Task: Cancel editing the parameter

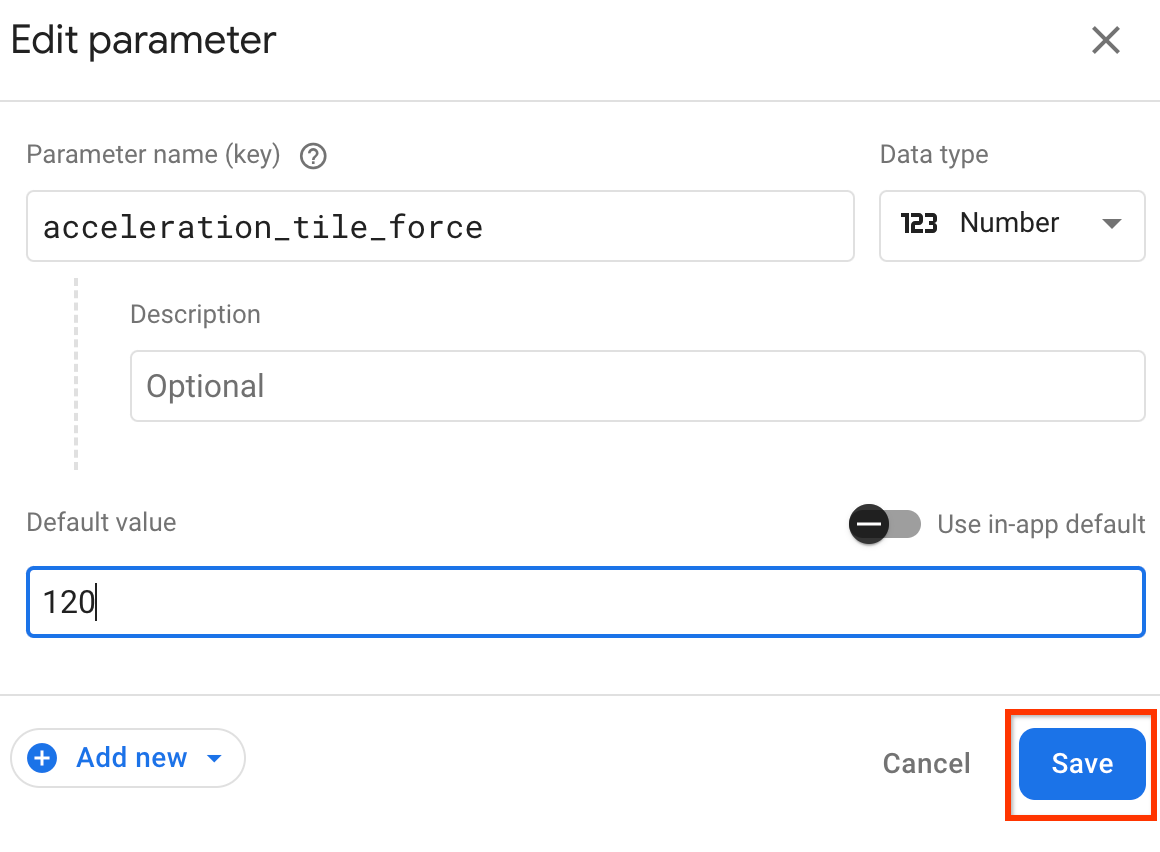Action: pos(926,764)
